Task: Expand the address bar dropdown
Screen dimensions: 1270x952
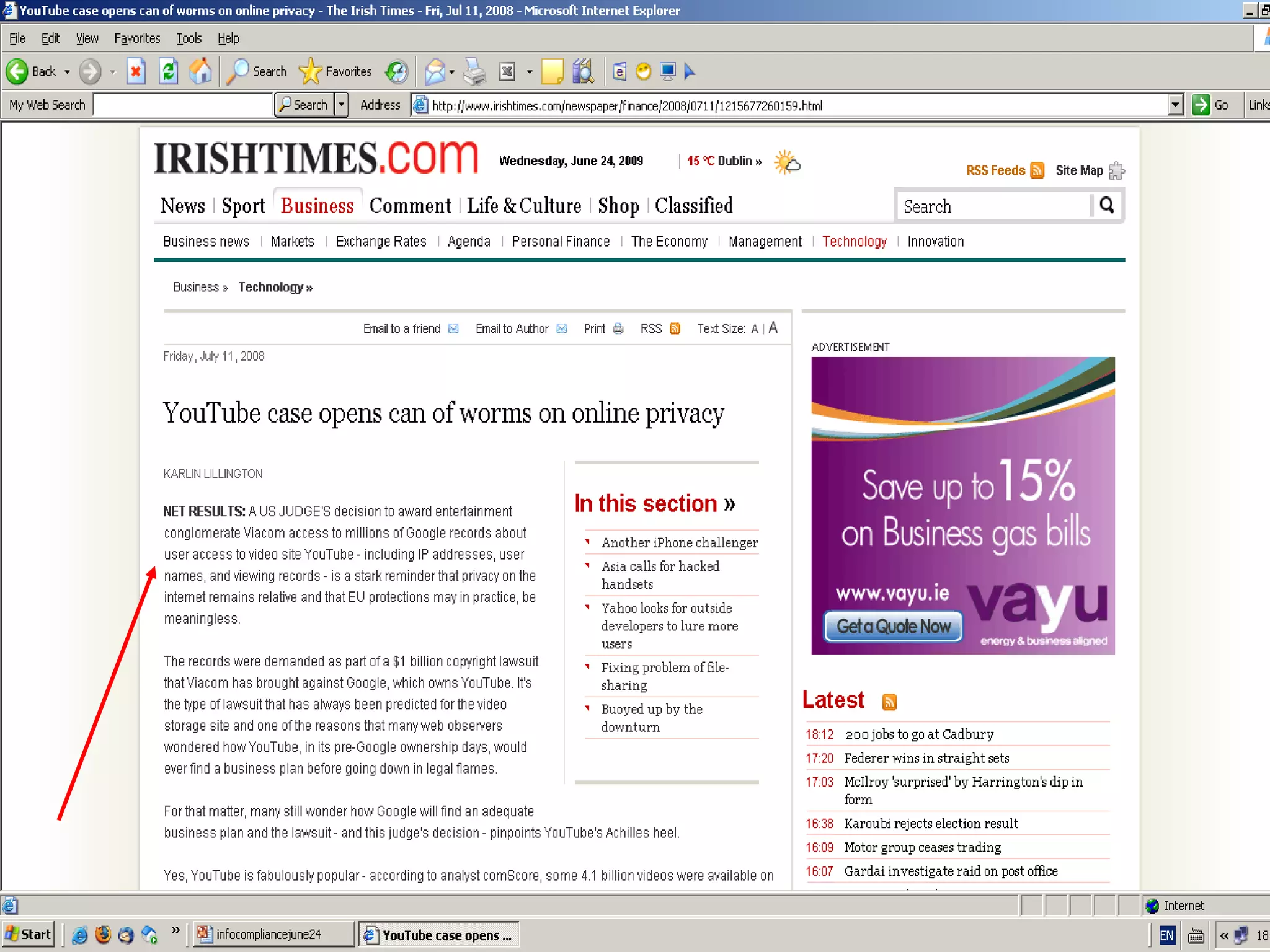Action: tap(1175, 105)
